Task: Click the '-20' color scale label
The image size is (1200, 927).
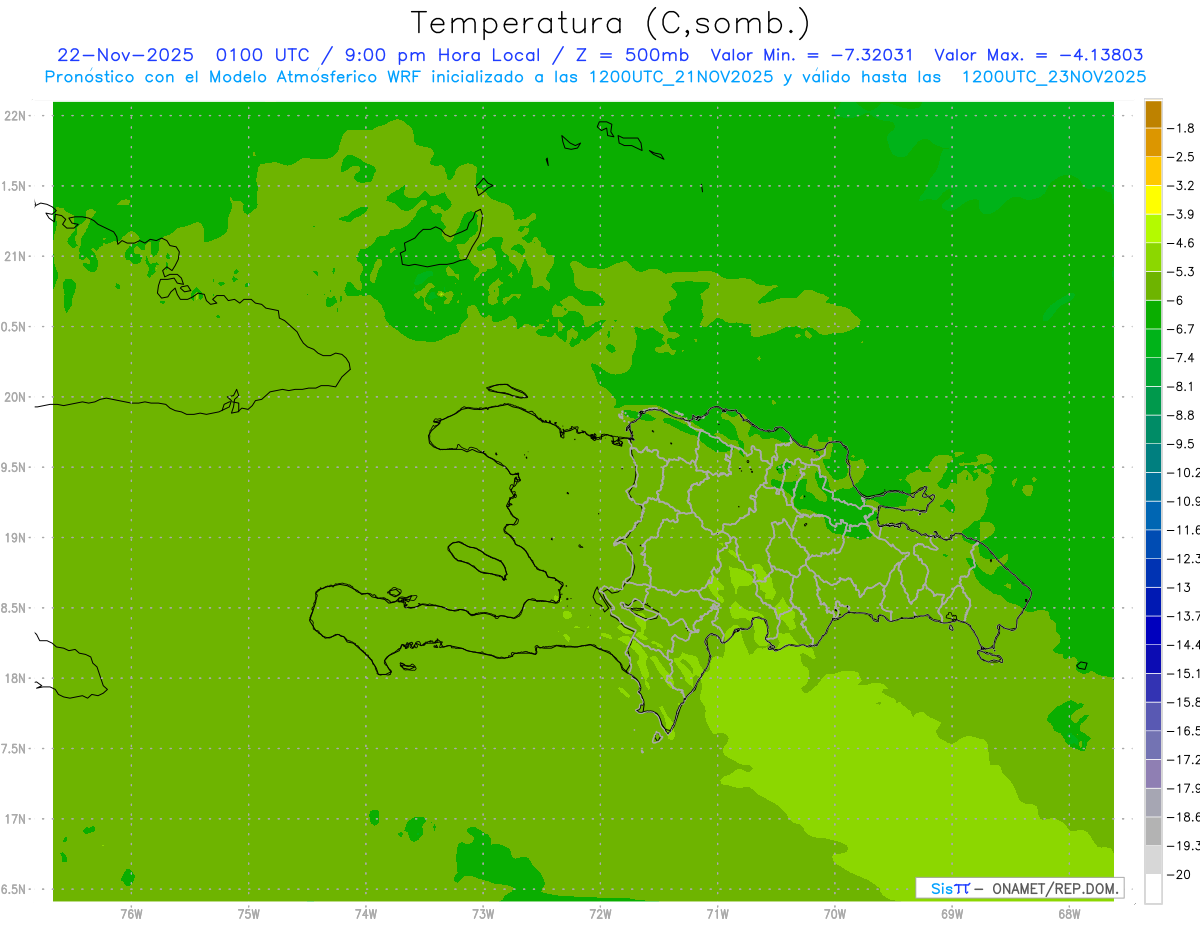Action: tap(1180, 875)
